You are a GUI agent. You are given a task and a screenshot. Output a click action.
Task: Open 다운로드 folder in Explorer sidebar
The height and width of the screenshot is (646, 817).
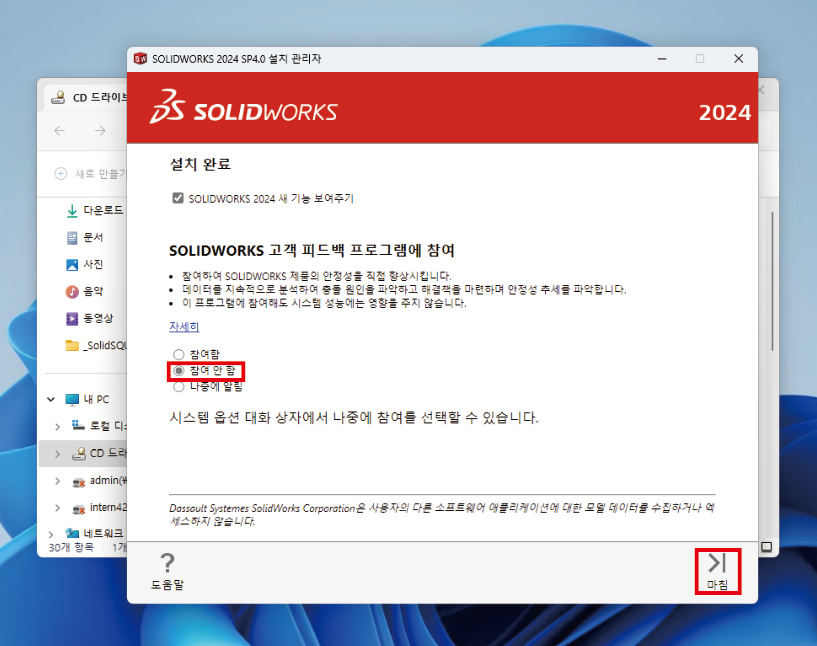[94, 210]
